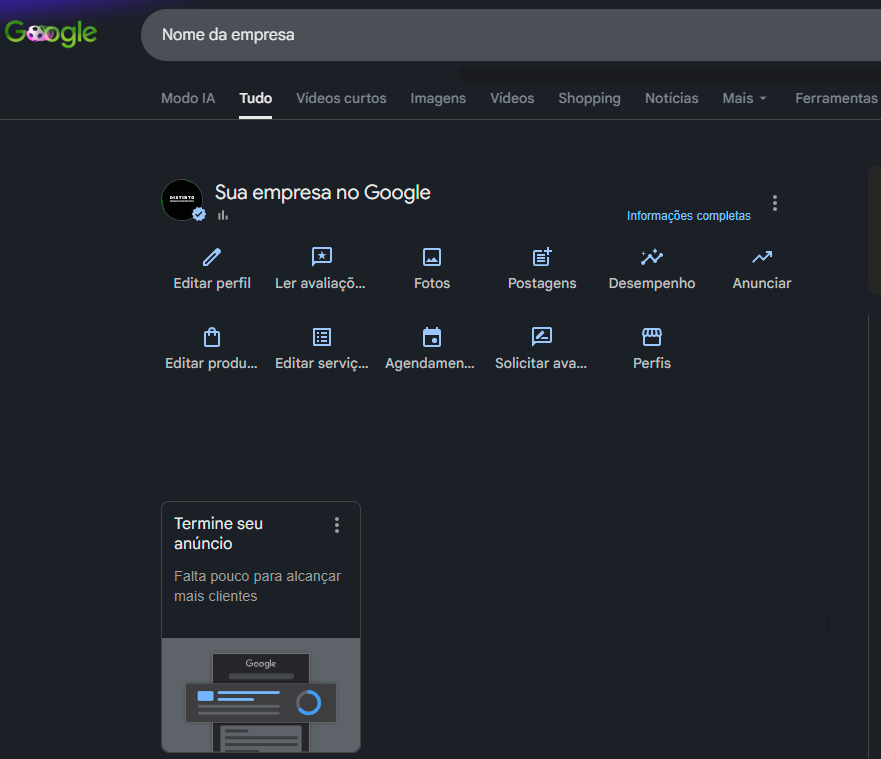Viewport: 881px width, 759px height.
Task: Click the Google logo
Action: click(51, 33)
